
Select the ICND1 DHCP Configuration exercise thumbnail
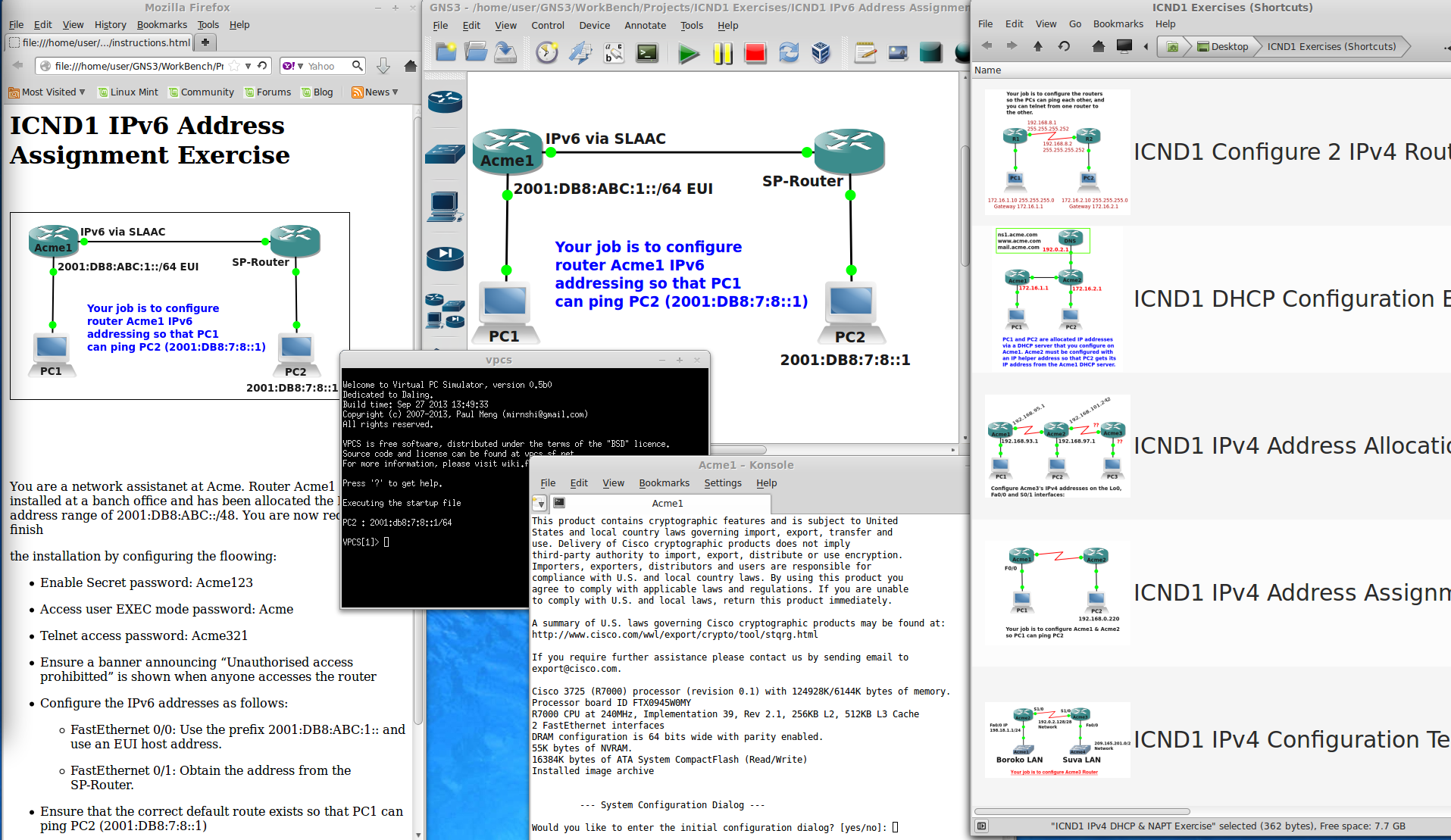tap(1057, 298)
